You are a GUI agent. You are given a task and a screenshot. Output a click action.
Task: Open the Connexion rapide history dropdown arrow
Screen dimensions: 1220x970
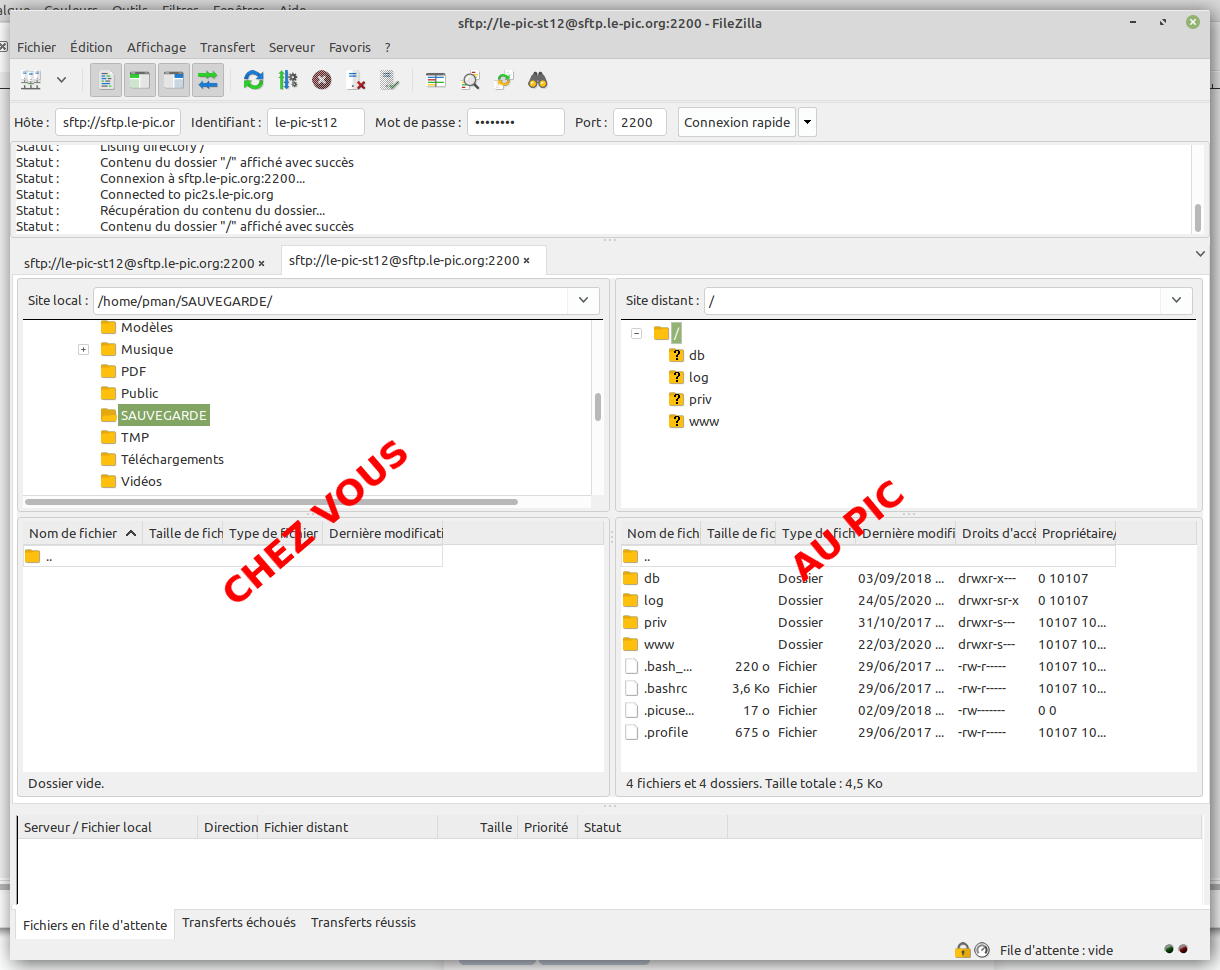click(807, 123)
